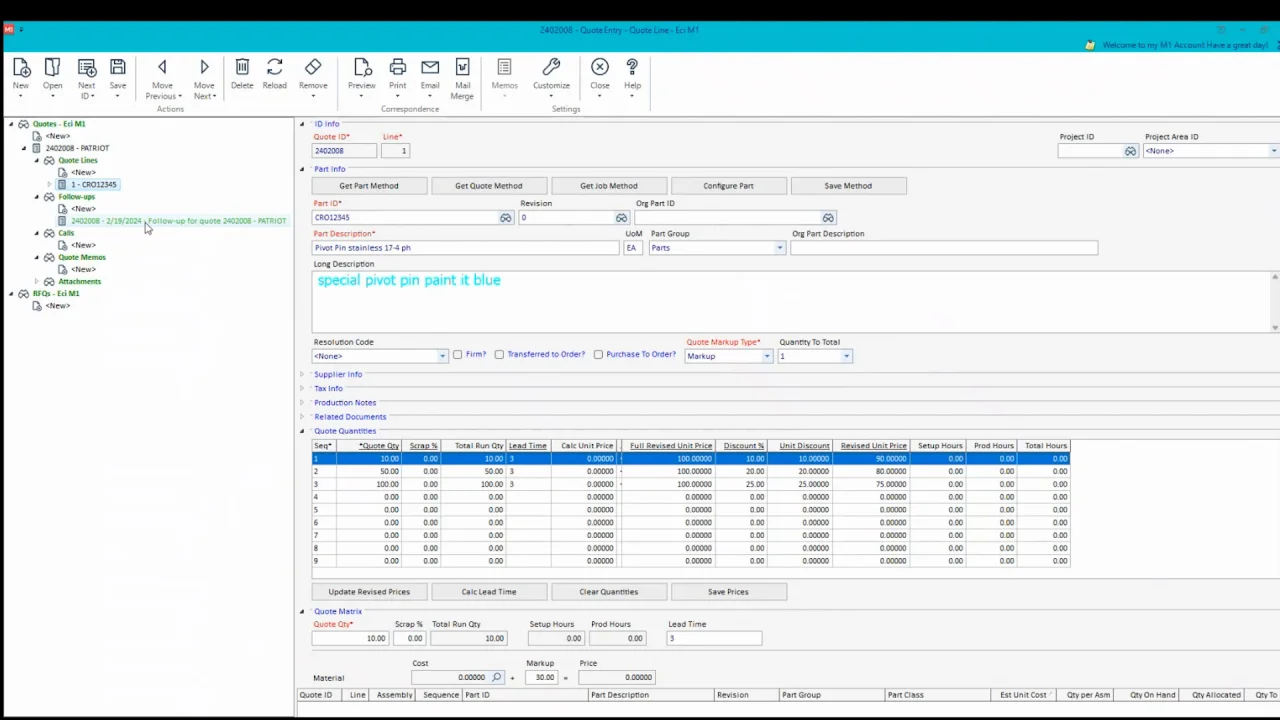This screenshot has width=1280, height=720.
Task: Click the Mail Merge icon
Action: (x=462, y=68)
